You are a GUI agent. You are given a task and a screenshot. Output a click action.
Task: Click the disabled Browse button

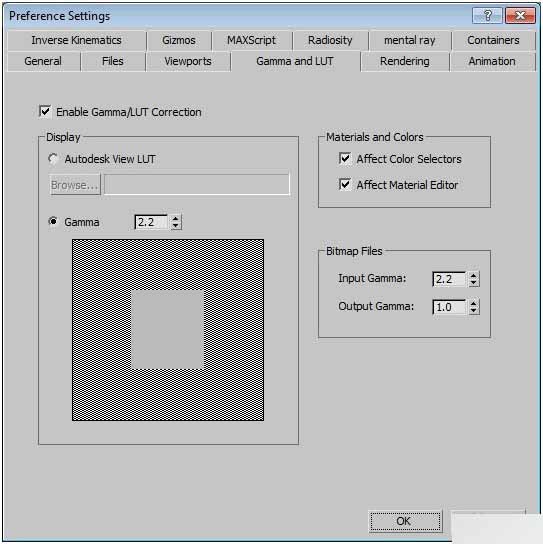pos(75,185)
